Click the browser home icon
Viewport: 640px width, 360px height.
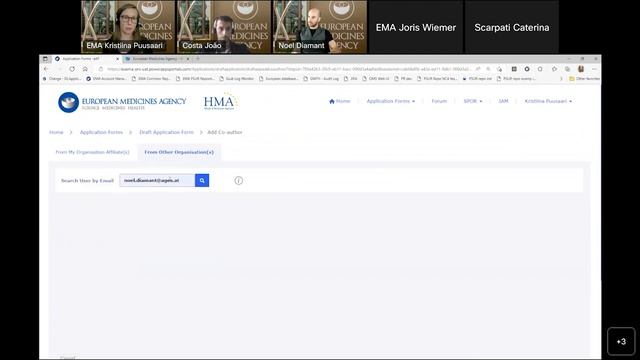click(x=85, y=69)
